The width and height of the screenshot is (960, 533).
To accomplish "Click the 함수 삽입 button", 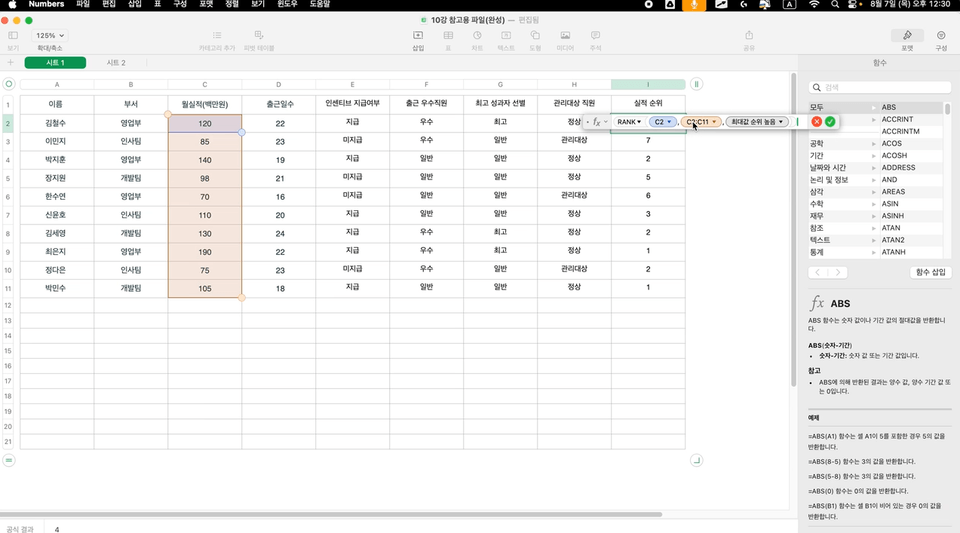I will [930, 272].
